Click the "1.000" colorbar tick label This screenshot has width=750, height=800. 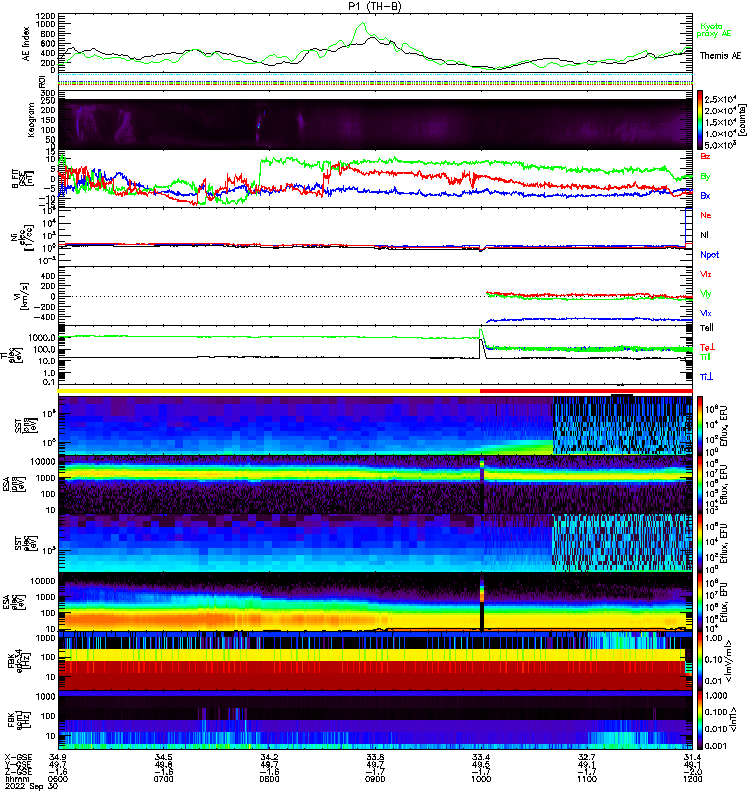coord(715,696)
